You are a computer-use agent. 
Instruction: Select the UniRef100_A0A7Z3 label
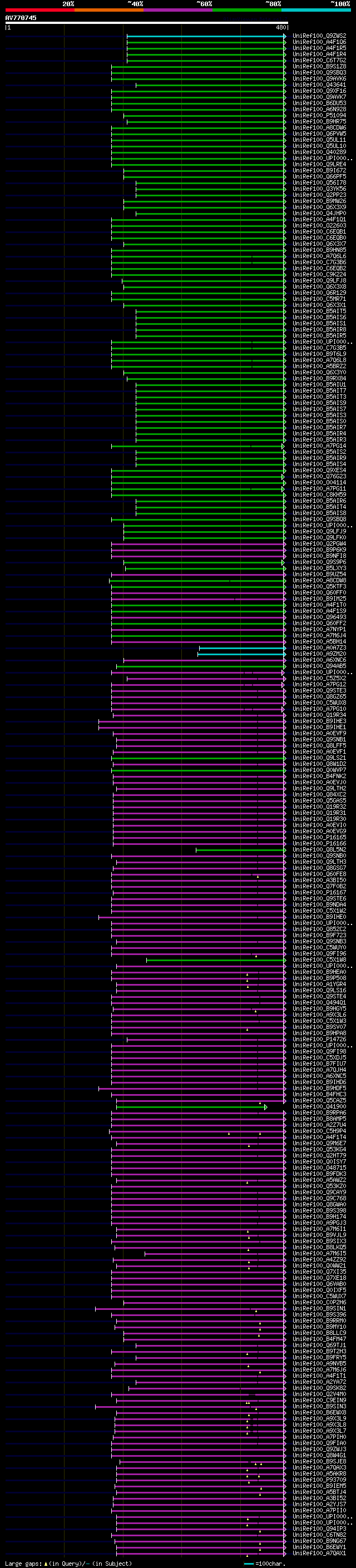click(x=319, y=647)
